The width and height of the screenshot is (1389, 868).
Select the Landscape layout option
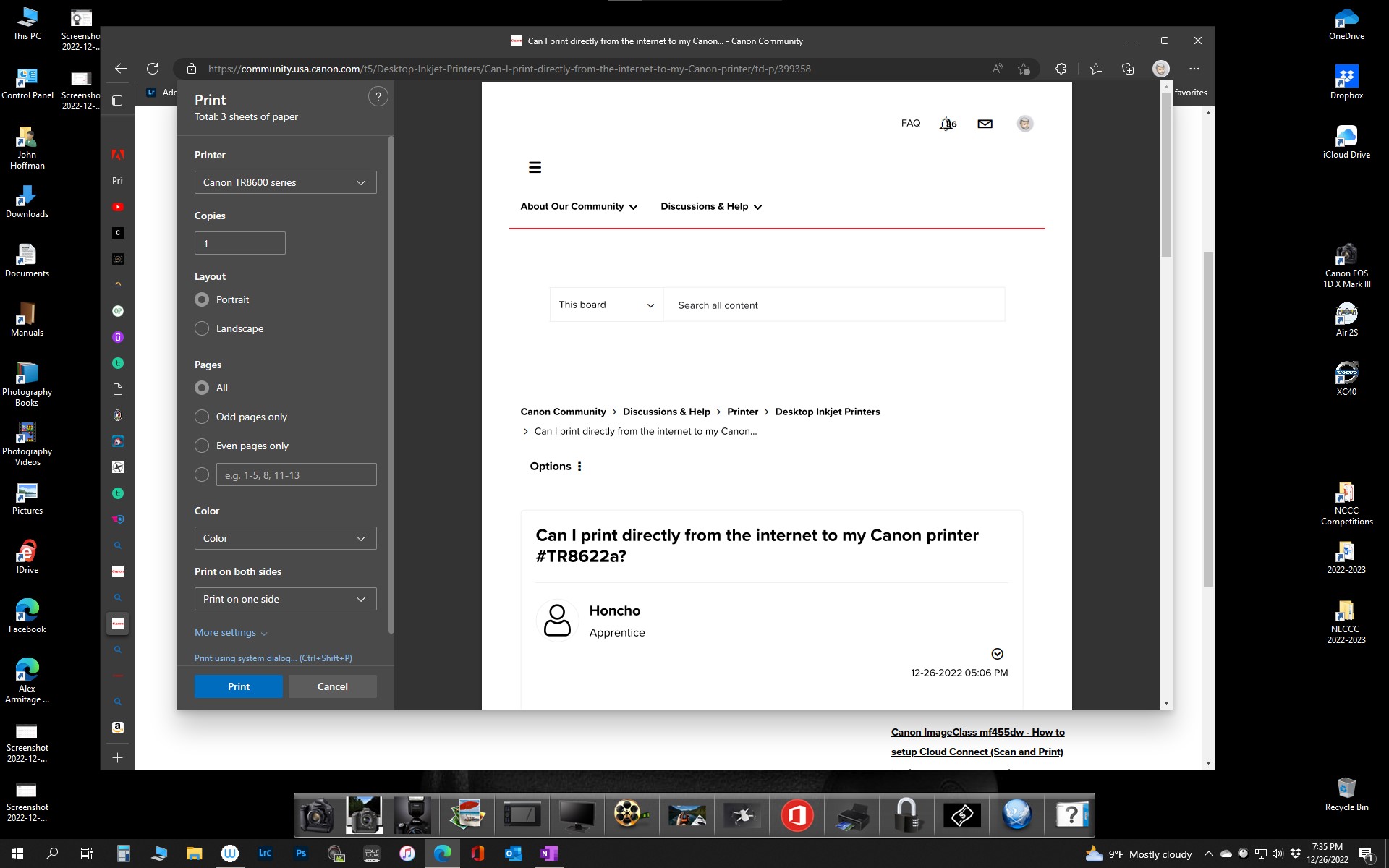pos(203,328)
